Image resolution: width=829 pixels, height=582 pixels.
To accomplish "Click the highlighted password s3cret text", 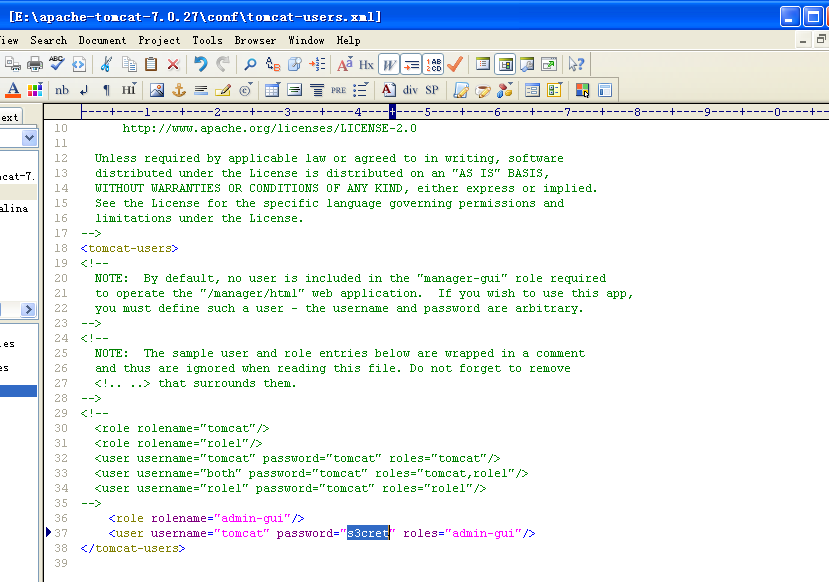I will (x=368, y=533).
